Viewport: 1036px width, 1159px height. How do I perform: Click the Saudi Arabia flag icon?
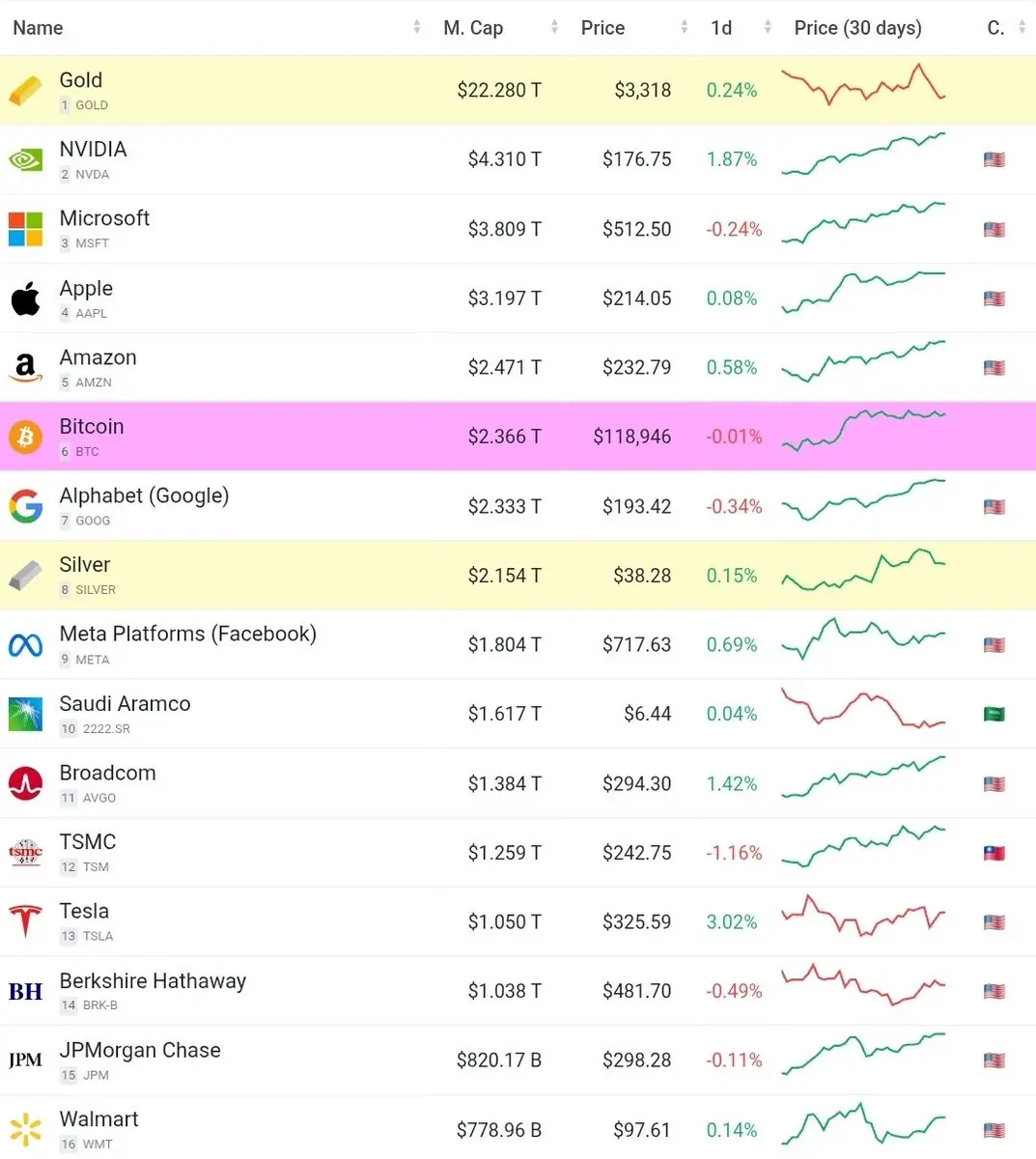[994, 715]
